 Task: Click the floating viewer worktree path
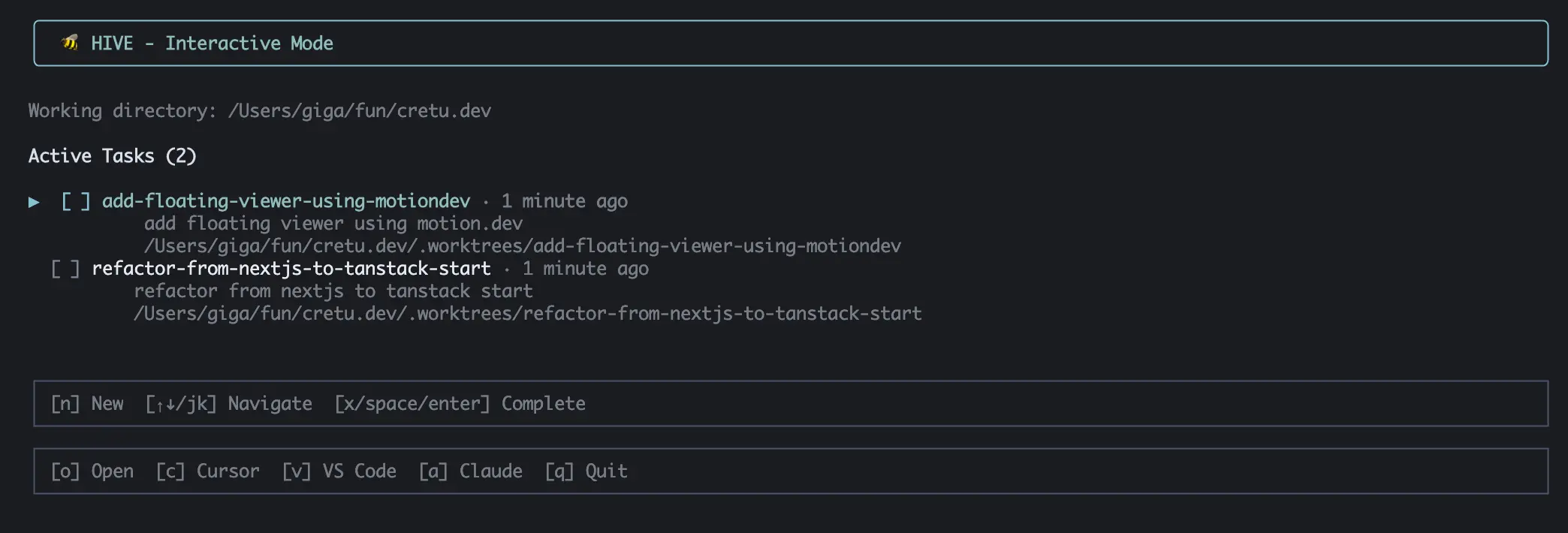522,246
